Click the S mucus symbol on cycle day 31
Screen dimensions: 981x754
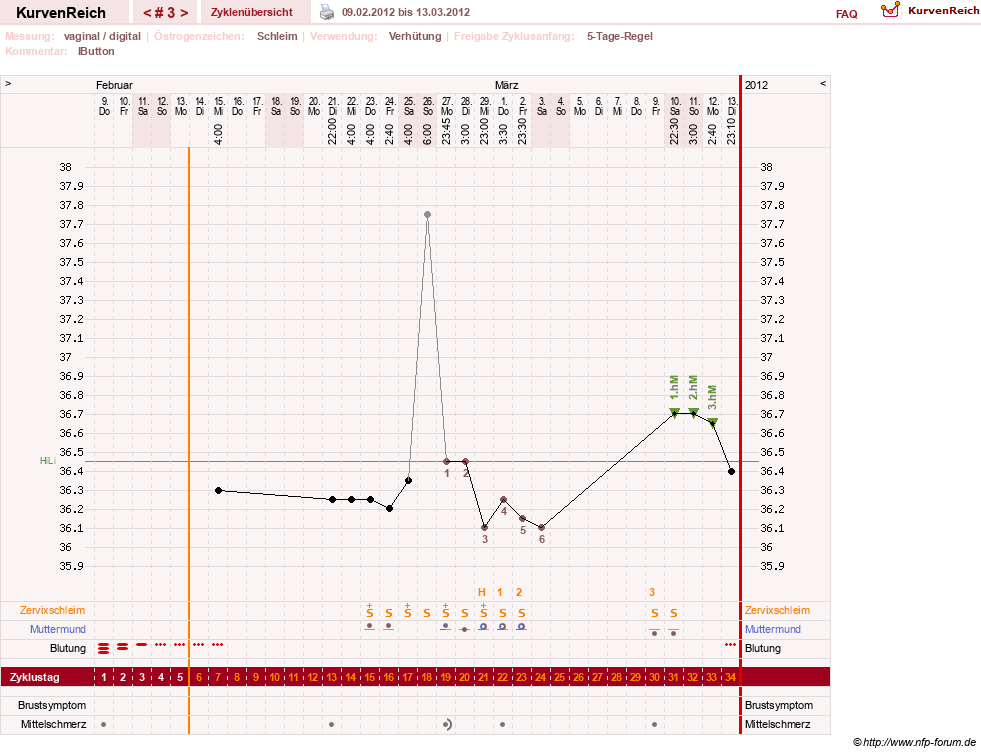point(674,613)
